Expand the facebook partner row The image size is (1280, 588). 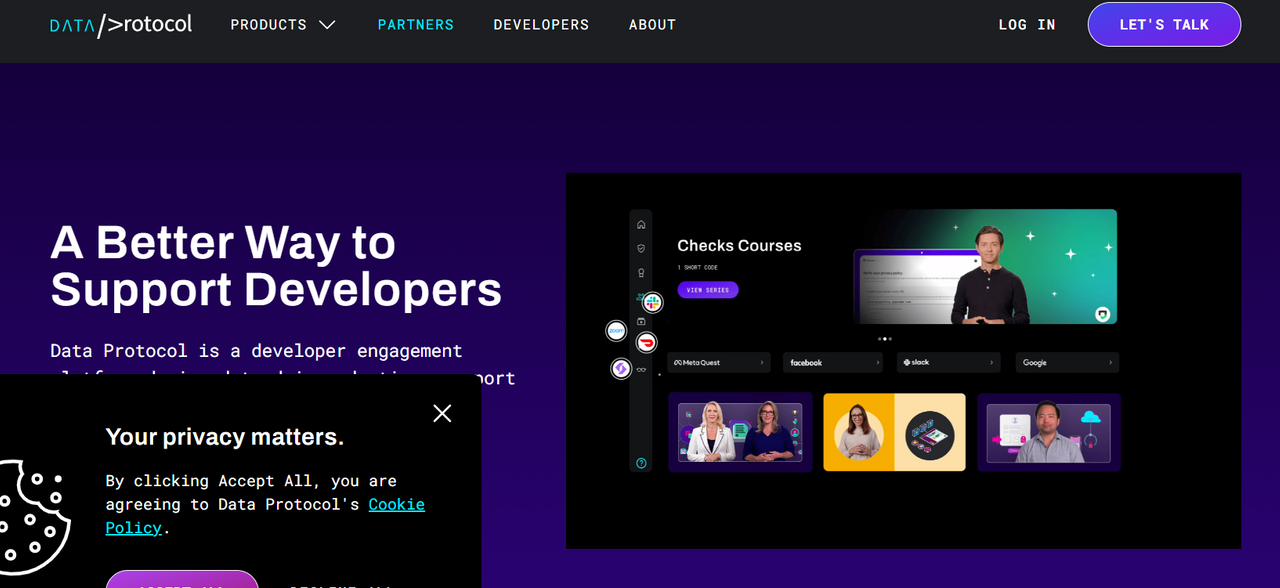pos(833,362)
